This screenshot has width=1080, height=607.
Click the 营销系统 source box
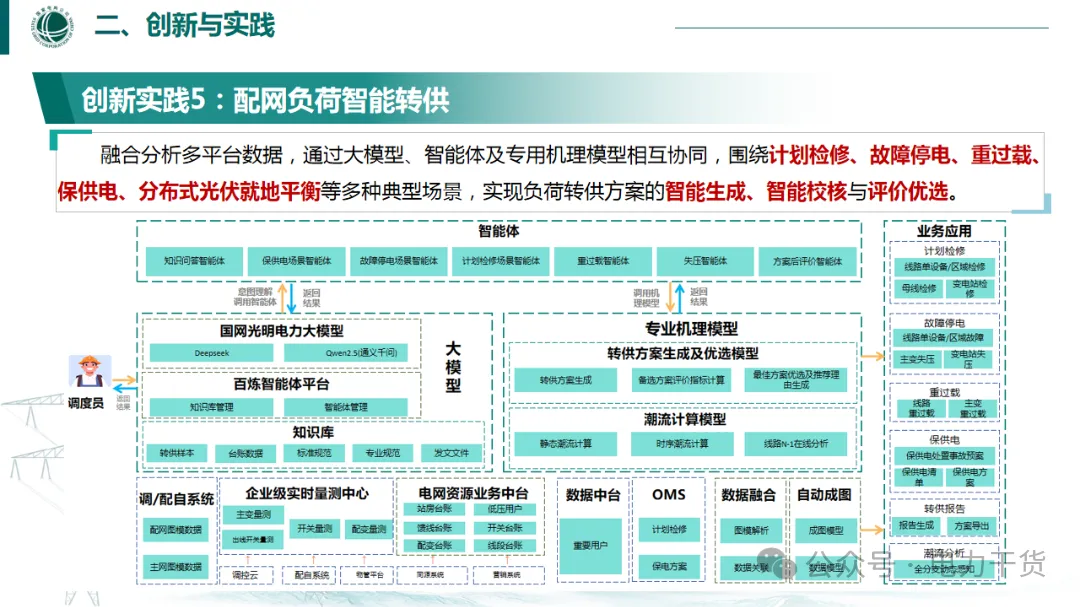point(507,575)
